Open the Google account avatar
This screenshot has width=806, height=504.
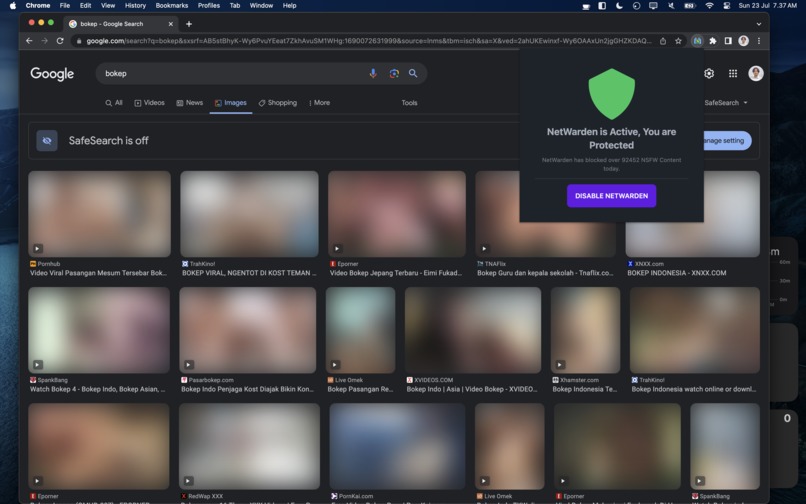click(756, 74)
